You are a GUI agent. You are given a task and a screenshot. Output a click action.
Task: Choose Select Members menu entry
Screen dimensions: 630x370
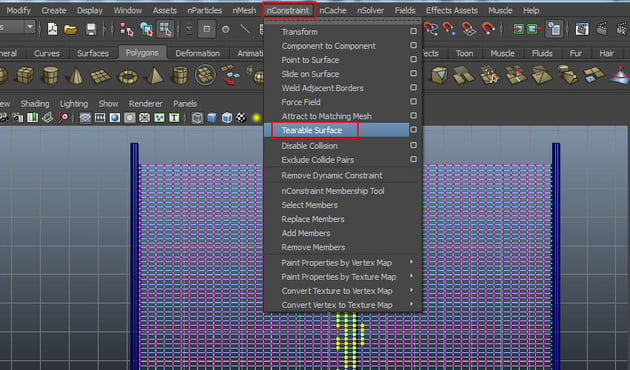309,205
